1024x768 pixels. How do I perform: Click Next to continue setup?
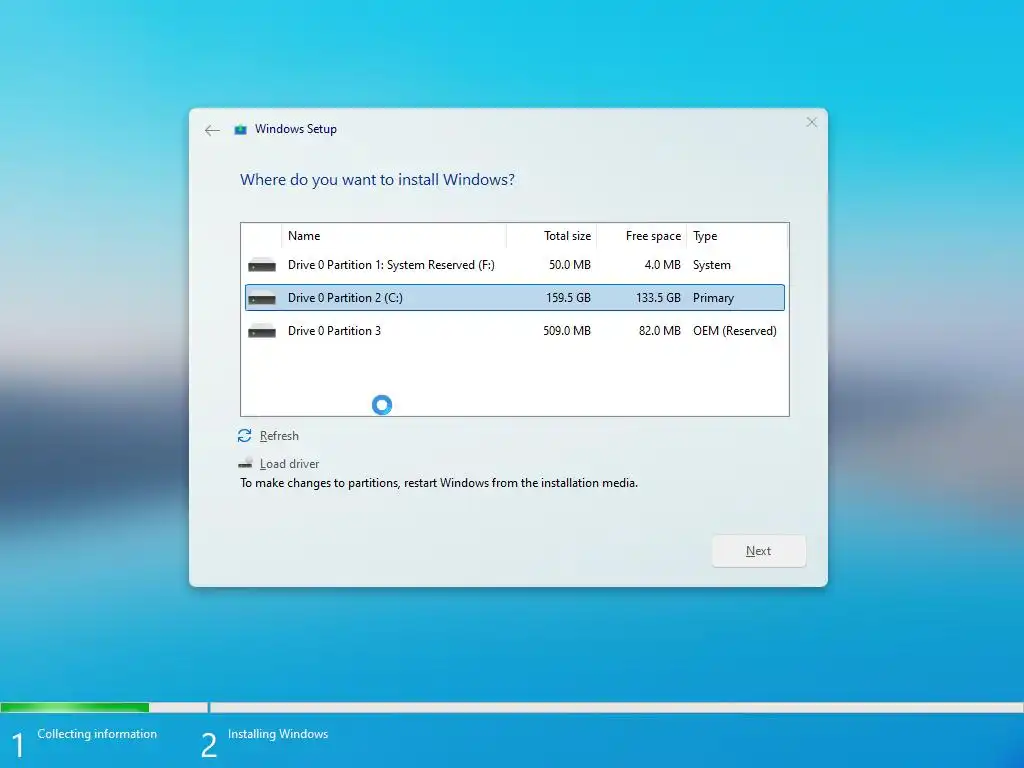pos(758,551)
